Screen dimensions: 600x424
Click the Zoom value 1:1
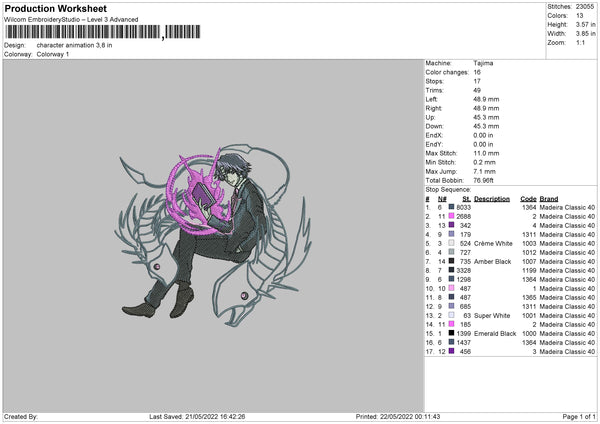pyautogui.click(x=580, y=42)
